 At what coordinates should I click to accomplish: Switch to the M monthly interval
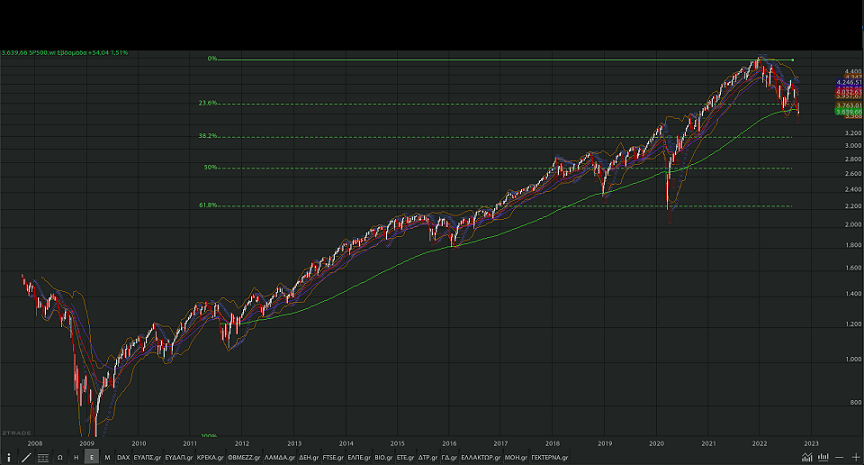click(x=107, y=457)
